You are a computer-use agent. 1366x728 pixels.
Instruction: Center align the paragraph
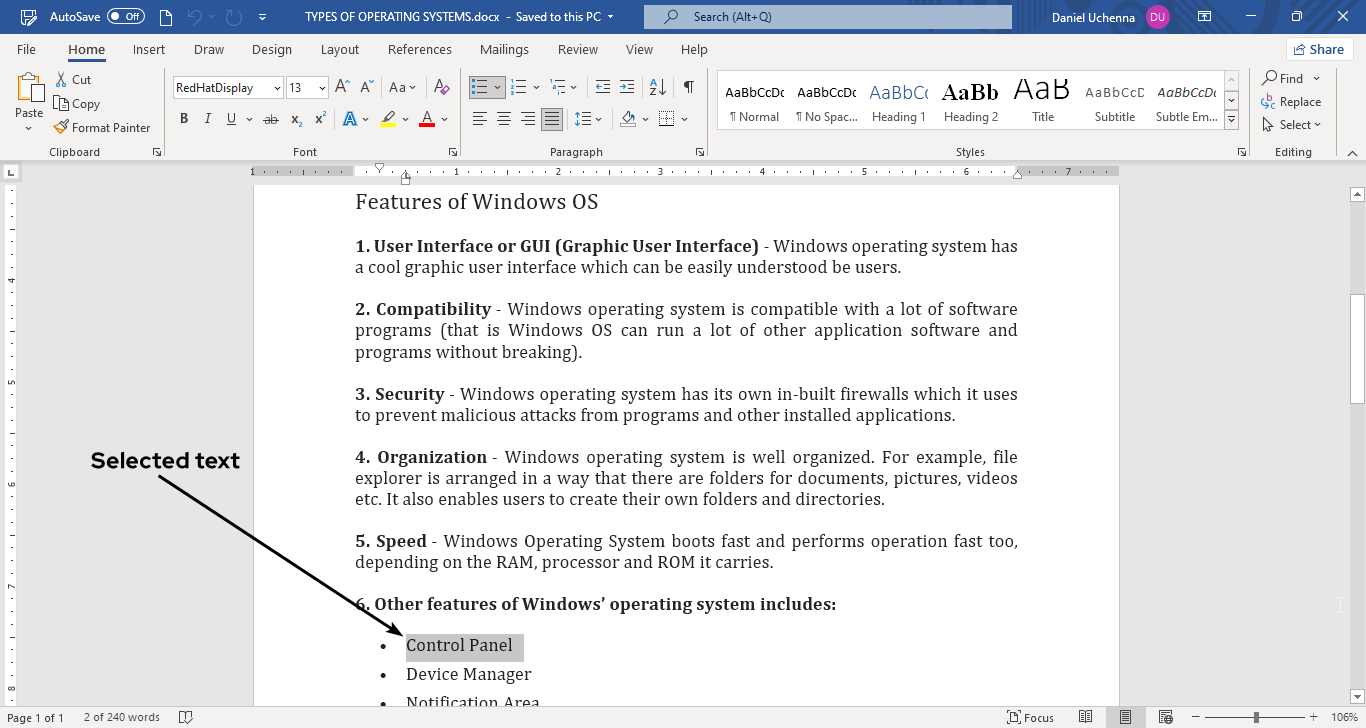503,119
